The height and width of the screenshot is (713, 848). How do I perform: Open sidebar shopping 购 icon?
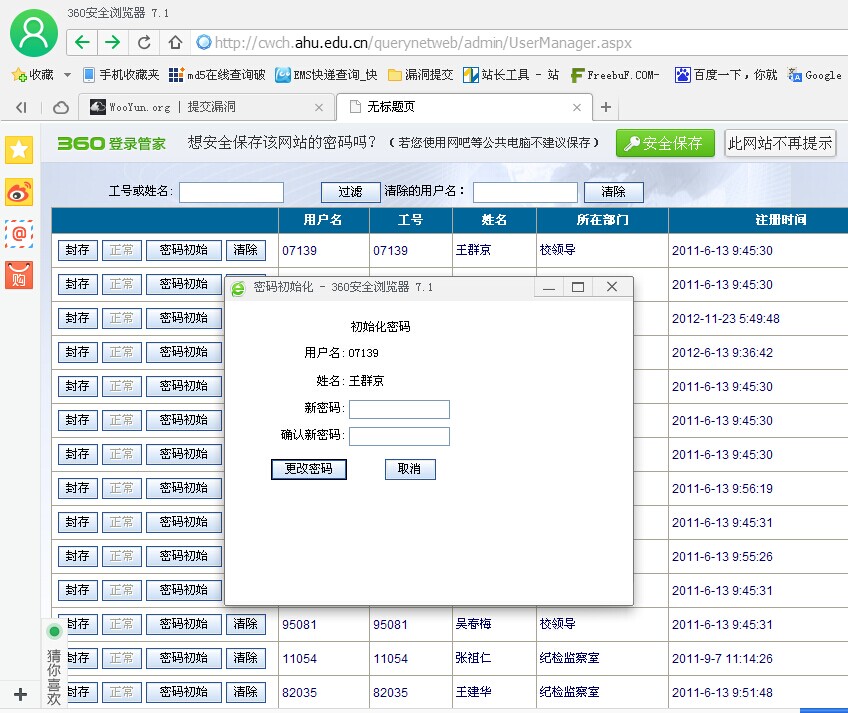click(x=19, y=275)
